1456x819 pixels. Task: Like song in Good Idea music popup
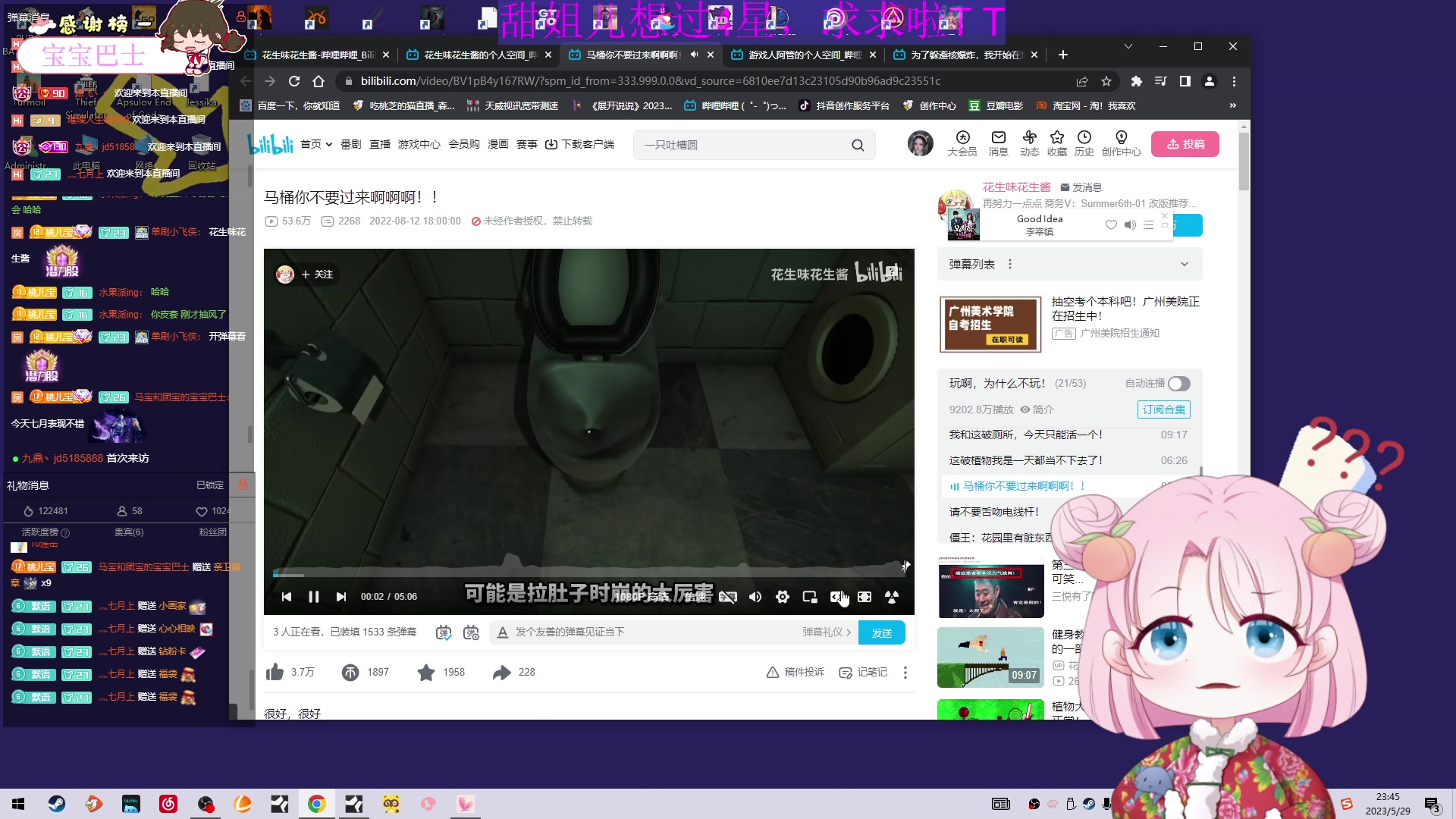tap(1111, 224)
